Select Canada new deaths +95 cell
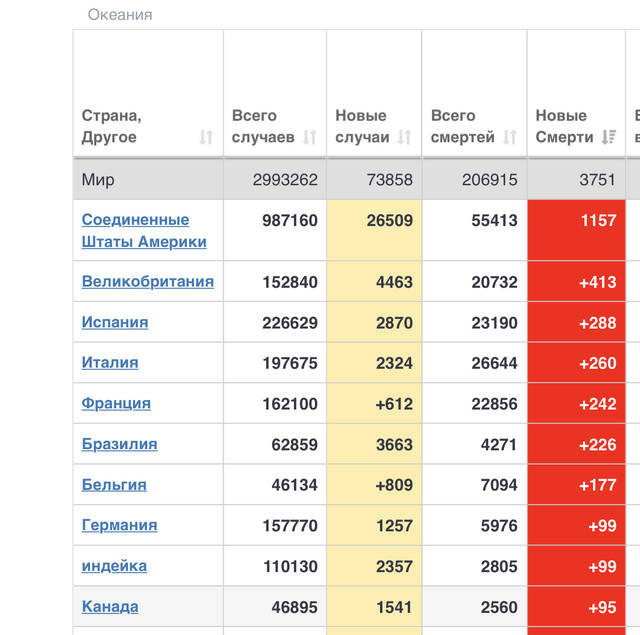Image resolution: width=640 pixels, height=635 pixels. (576, 607)
